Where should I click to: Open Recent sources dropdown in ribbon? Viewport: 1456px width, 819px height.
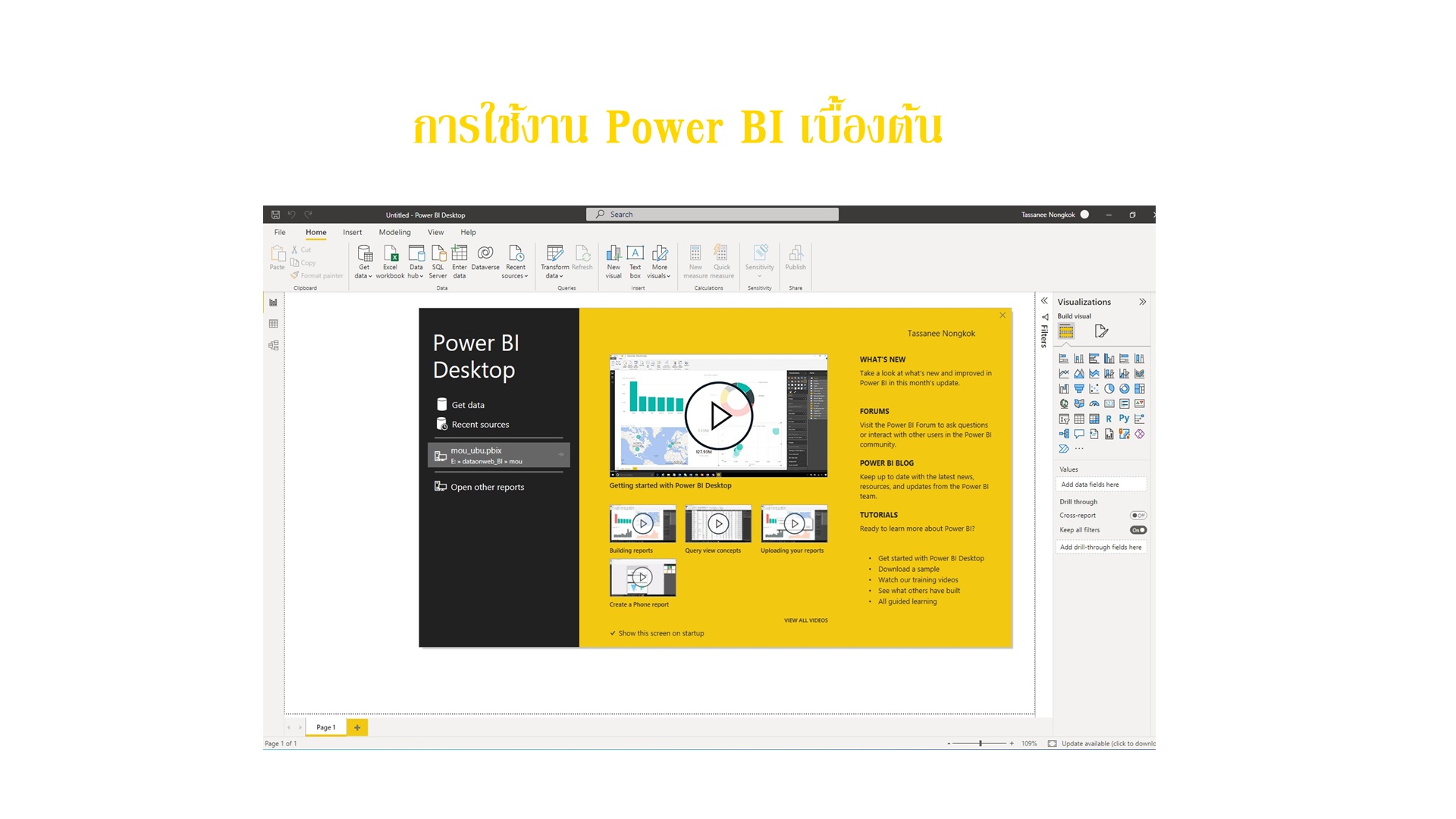[x=515, y=262]
